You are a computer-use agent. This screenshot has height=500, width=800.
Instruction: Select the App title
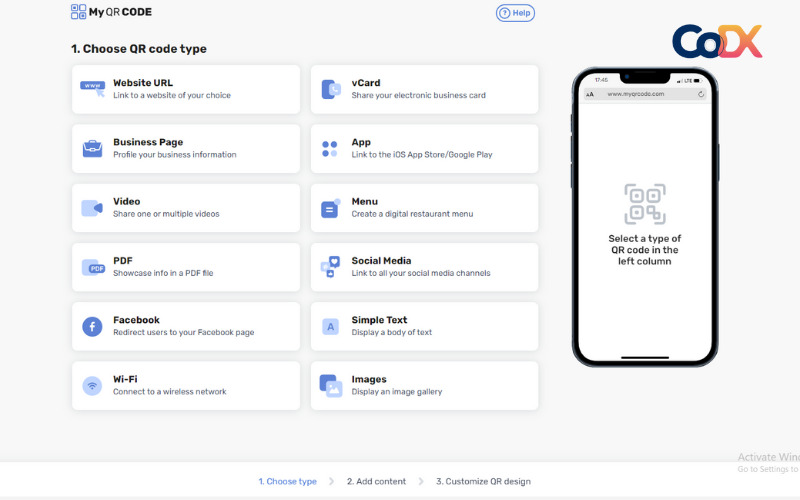pos(361,142)
